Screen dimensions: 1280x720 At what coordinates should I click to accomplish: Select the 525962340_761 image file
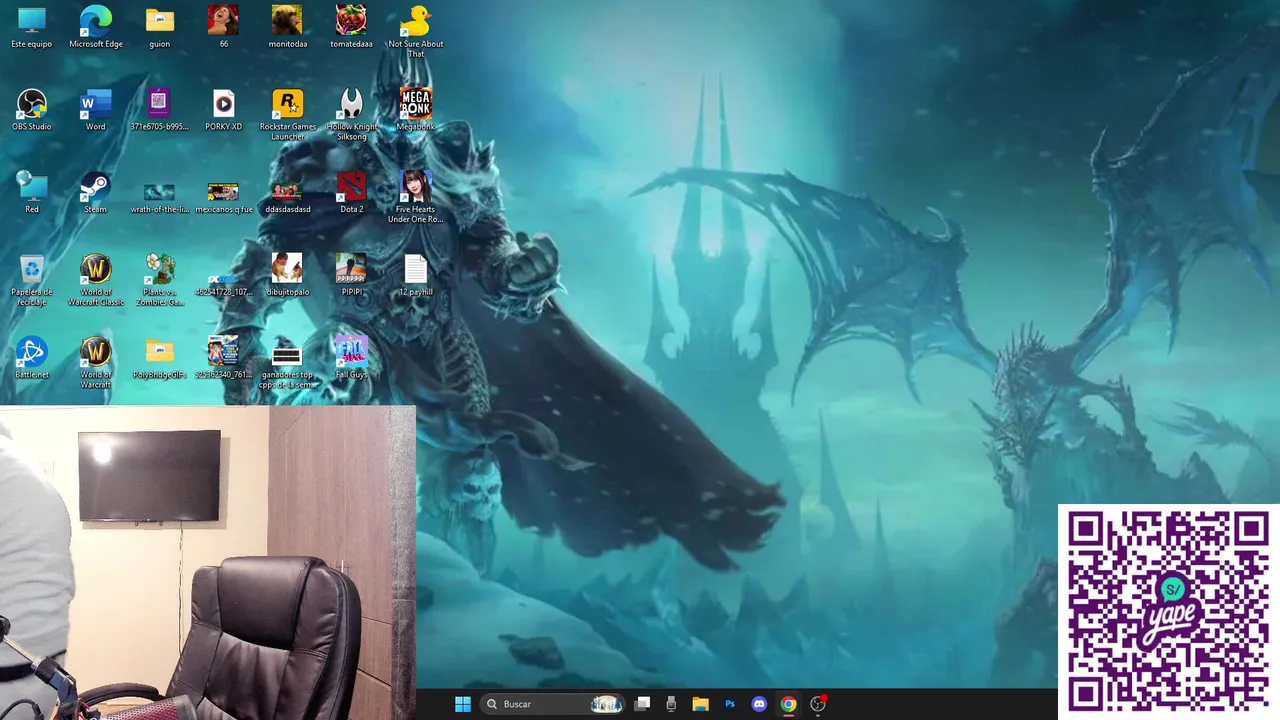pyautogui.click(x=223, y=358)
